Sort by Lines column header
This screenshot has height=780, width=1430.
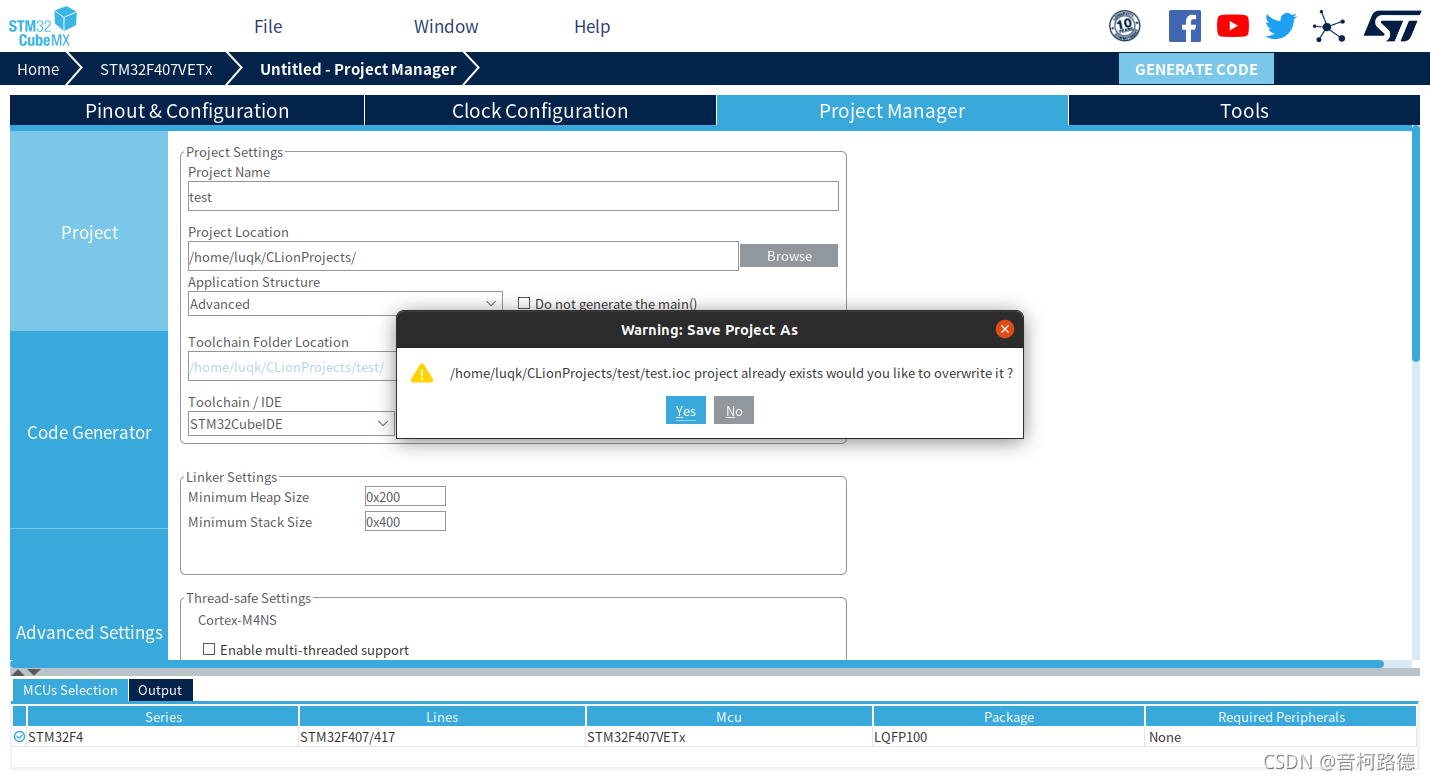coord(442,716)
